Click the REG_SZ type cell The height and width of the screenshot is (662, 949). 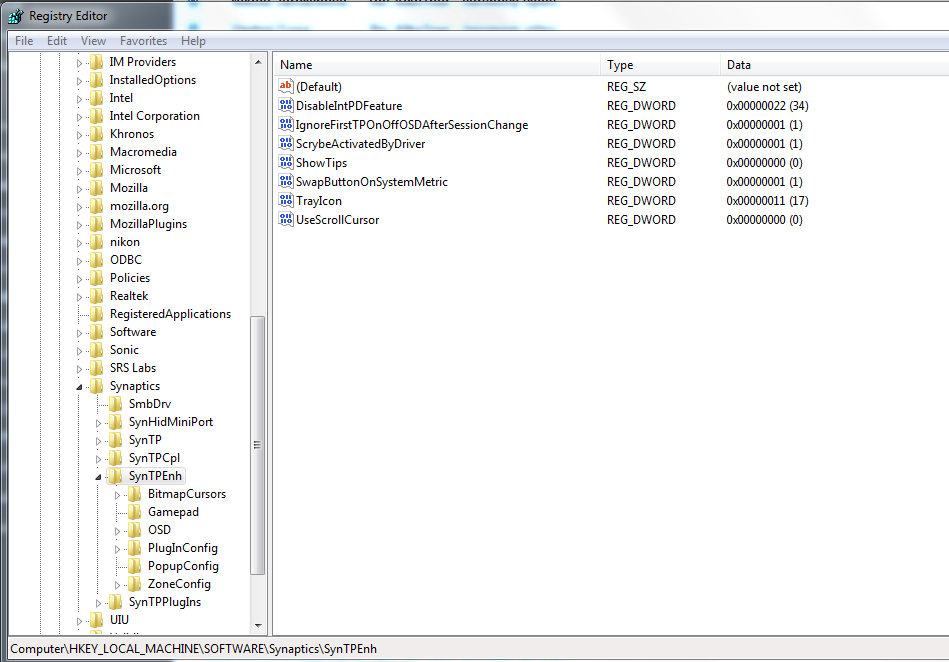click(626, 87)
